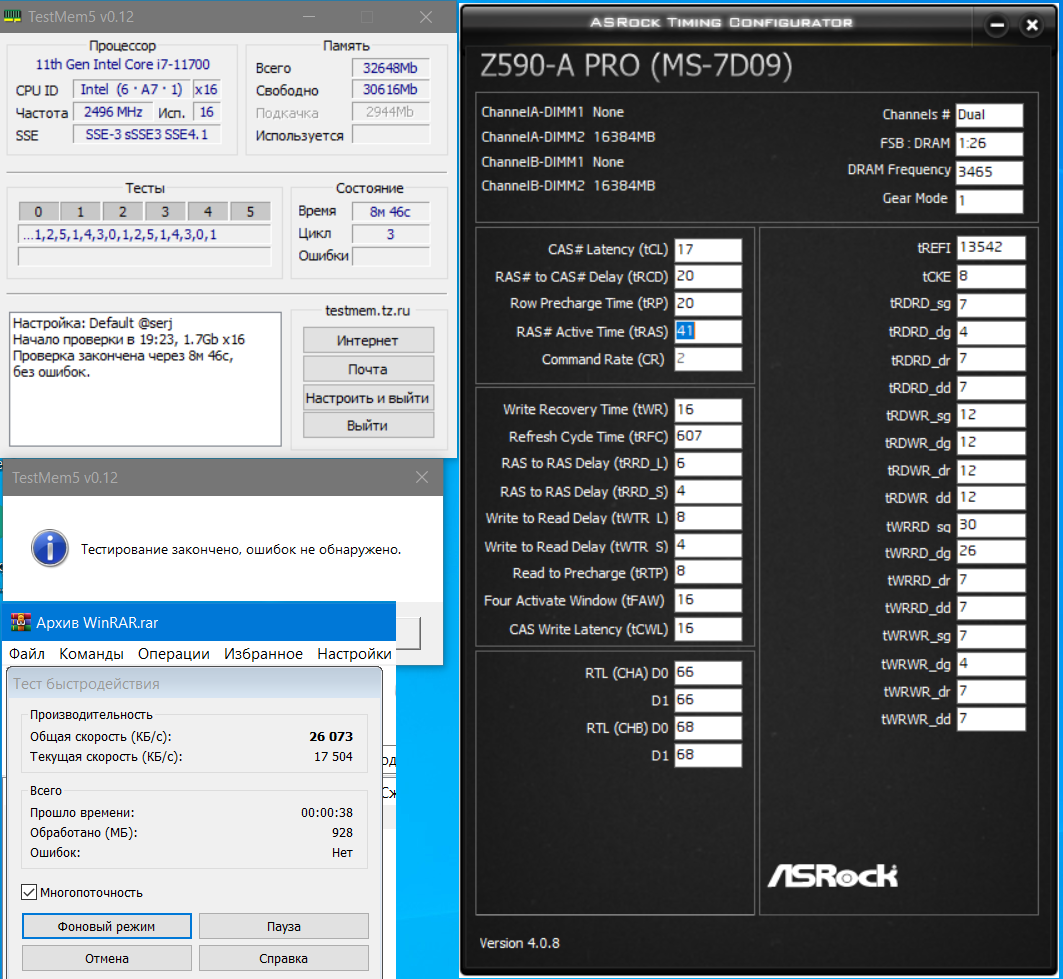1063x979 pixels.
Task: Close the TestMem5 result dialog
Action: [422, 477]
